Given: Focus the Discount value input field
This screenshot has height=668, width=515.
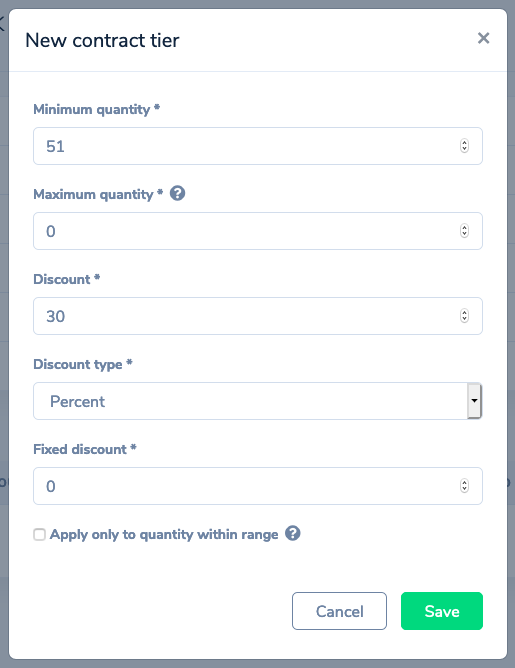Looking at the screenshot, I should pos(258,316).
